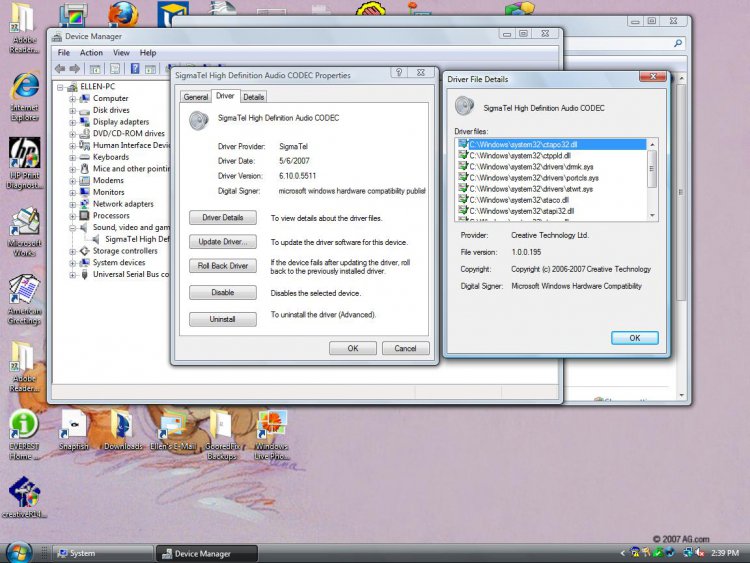Click the show/hide console tree toolbar icon
This screenshot has width=750, height=563.
click(95, 69)
